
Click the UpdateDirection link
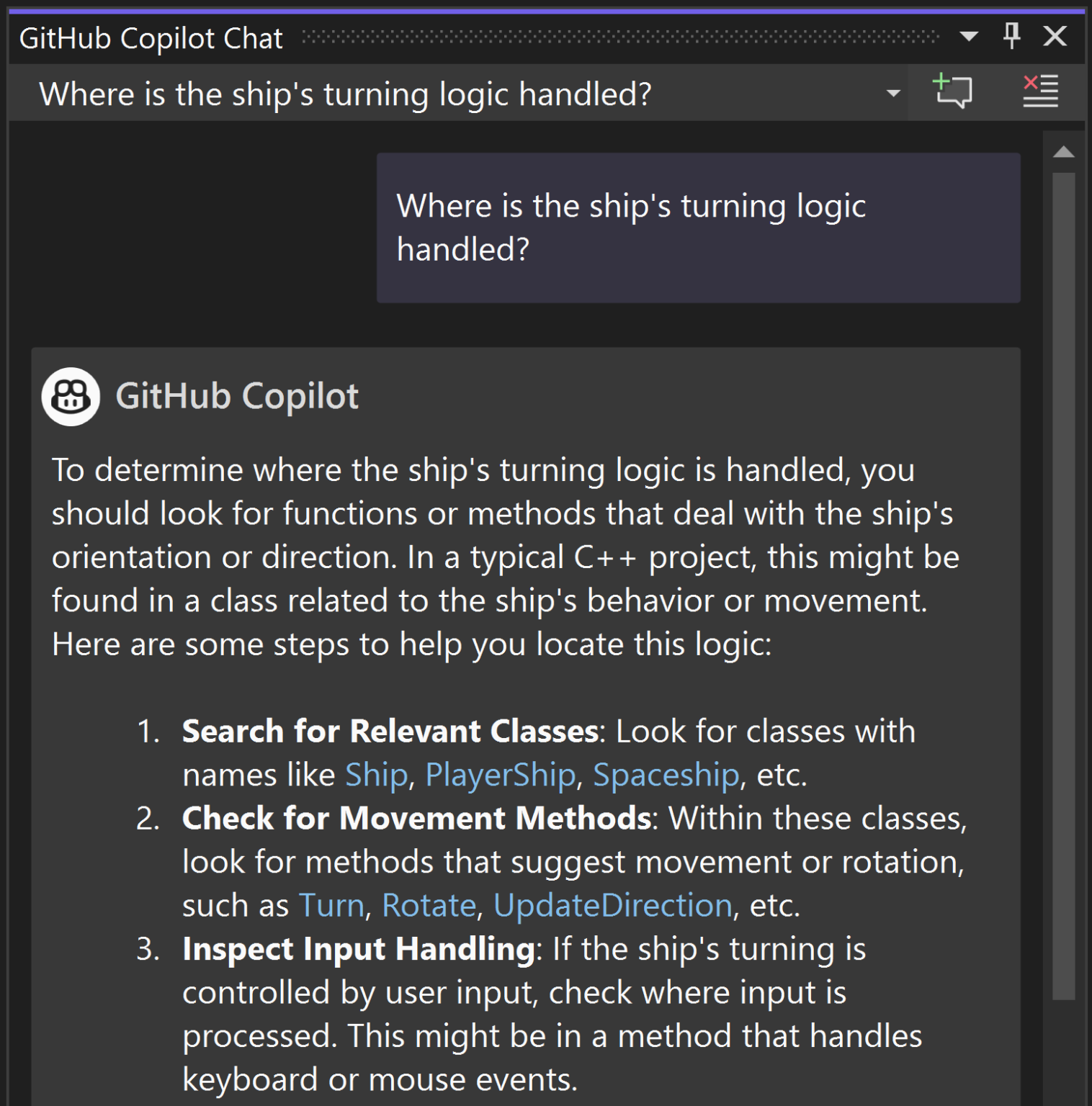[x=612, y=905]
